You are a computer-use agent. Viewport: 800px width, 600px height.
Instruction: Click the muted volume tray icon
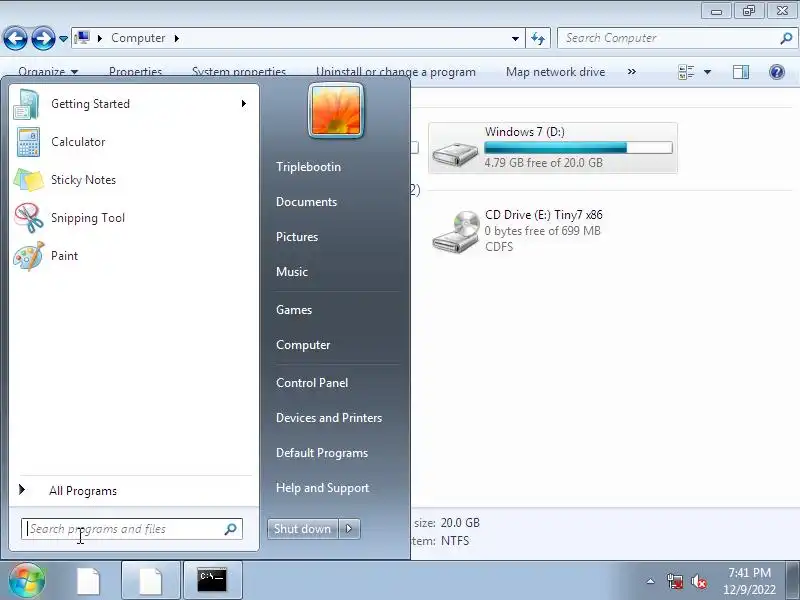[x=698, y=581]
